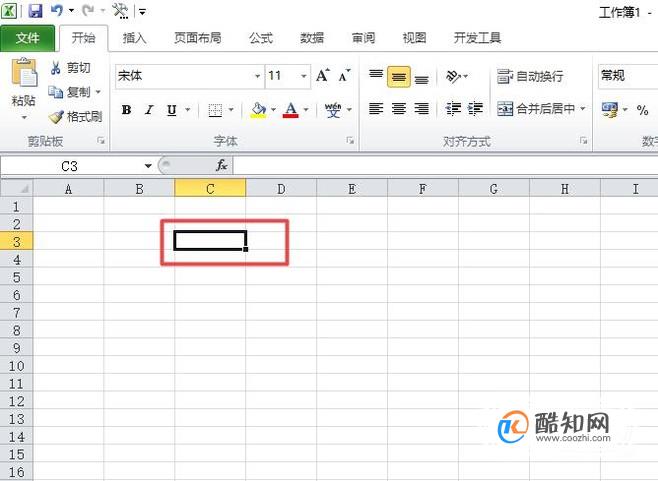Viewport: 658px width, 481px height.
Task: Select column C header
Action: [x=210, y=188]
